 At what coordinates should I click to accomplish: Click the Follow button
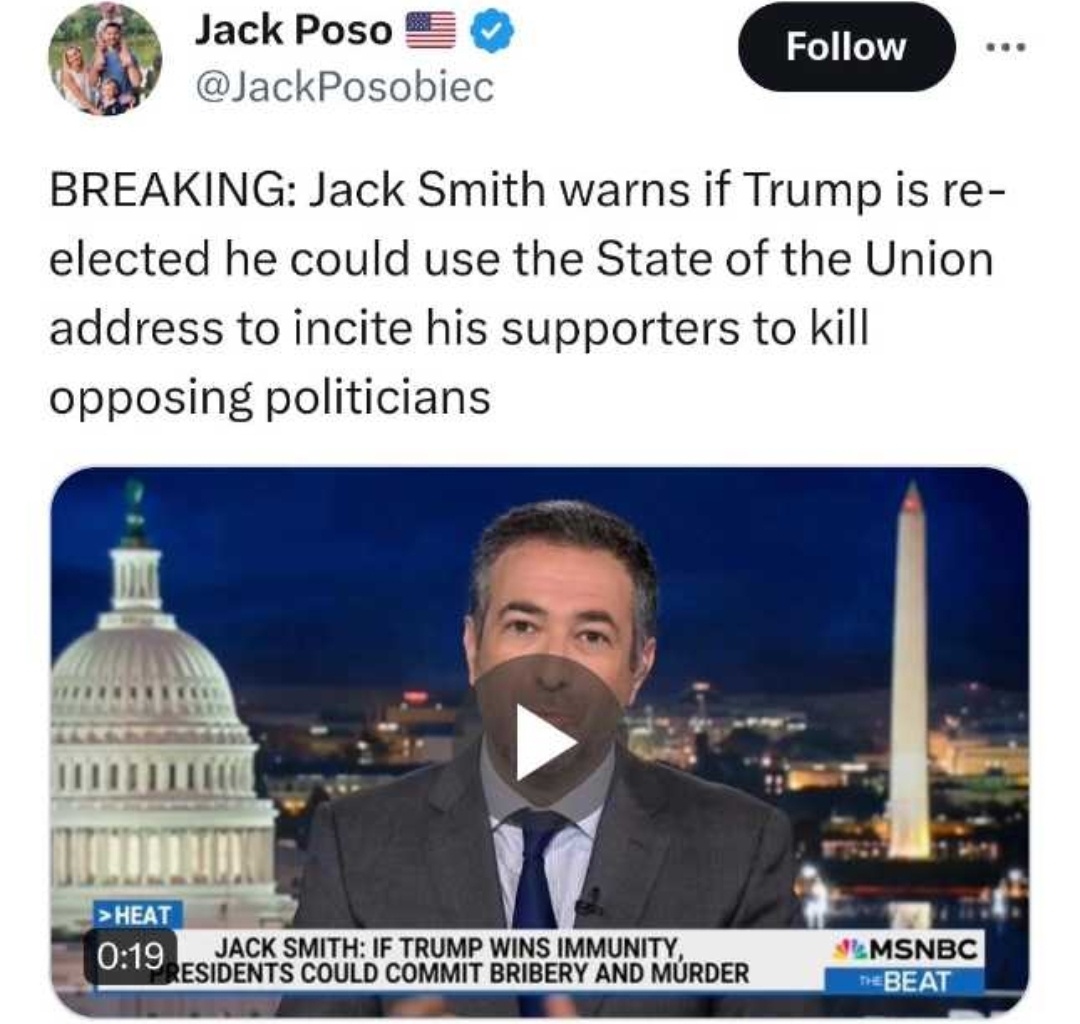[846, 47]
